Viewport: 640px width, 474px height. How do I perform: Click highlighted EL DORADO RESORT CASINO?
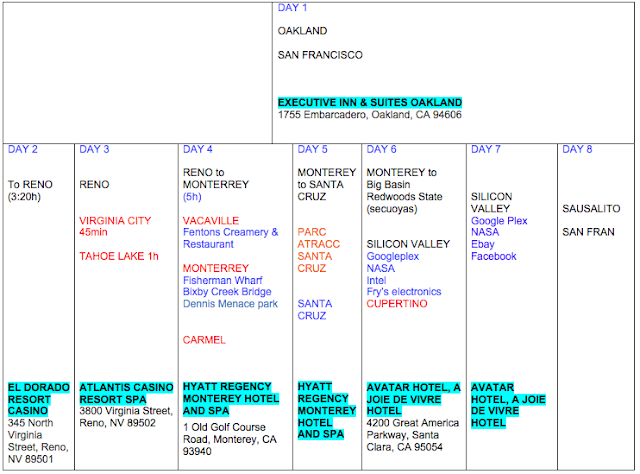[x=38, y=399]
